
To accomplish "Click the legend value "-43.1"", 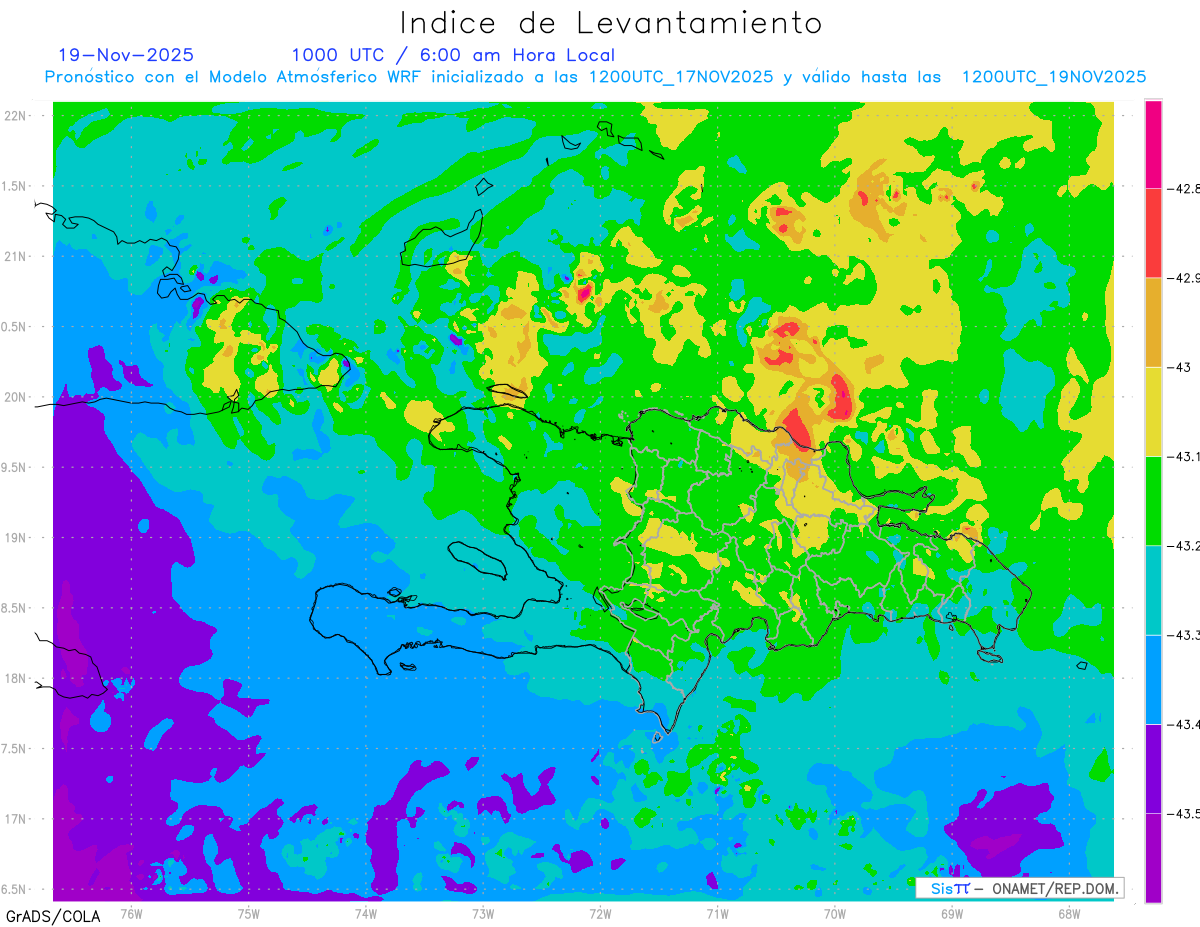I will (1182, 456).
